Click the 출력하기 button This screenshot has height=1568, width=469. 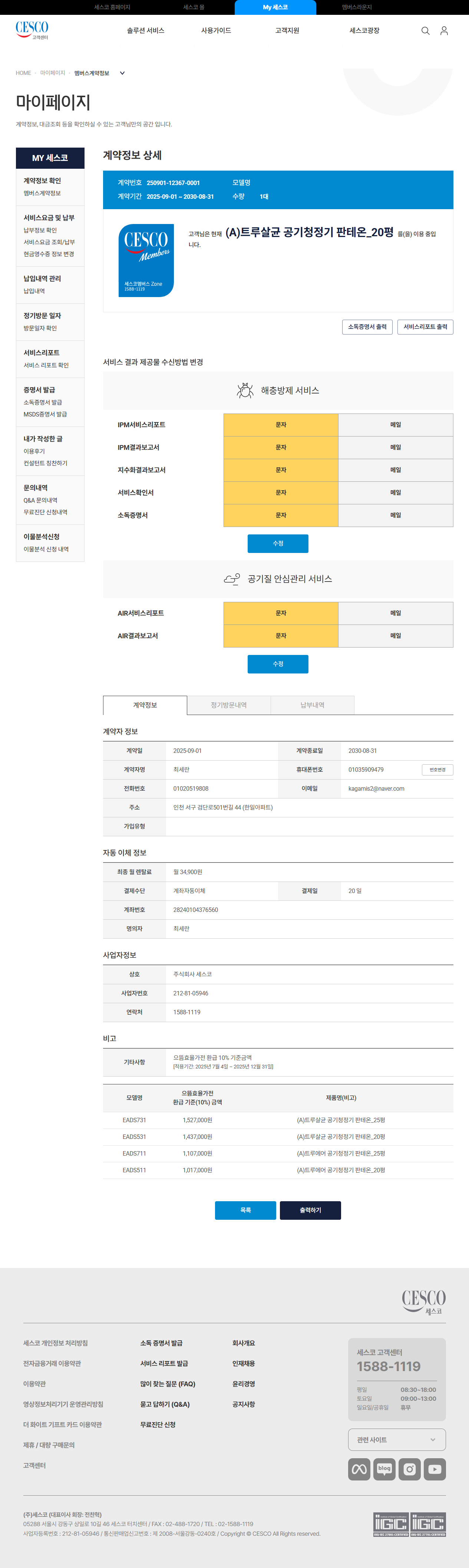tap(310, 1210)
